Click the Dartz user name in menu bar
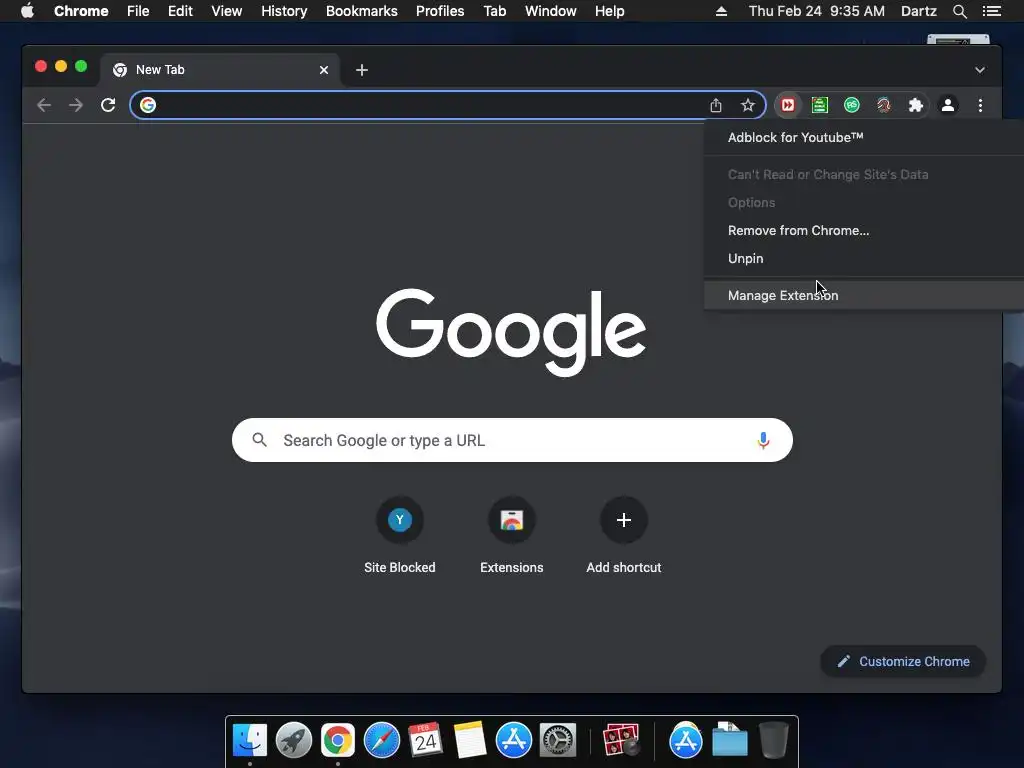This screenshot has height=768, width=1024. point(918,11)
